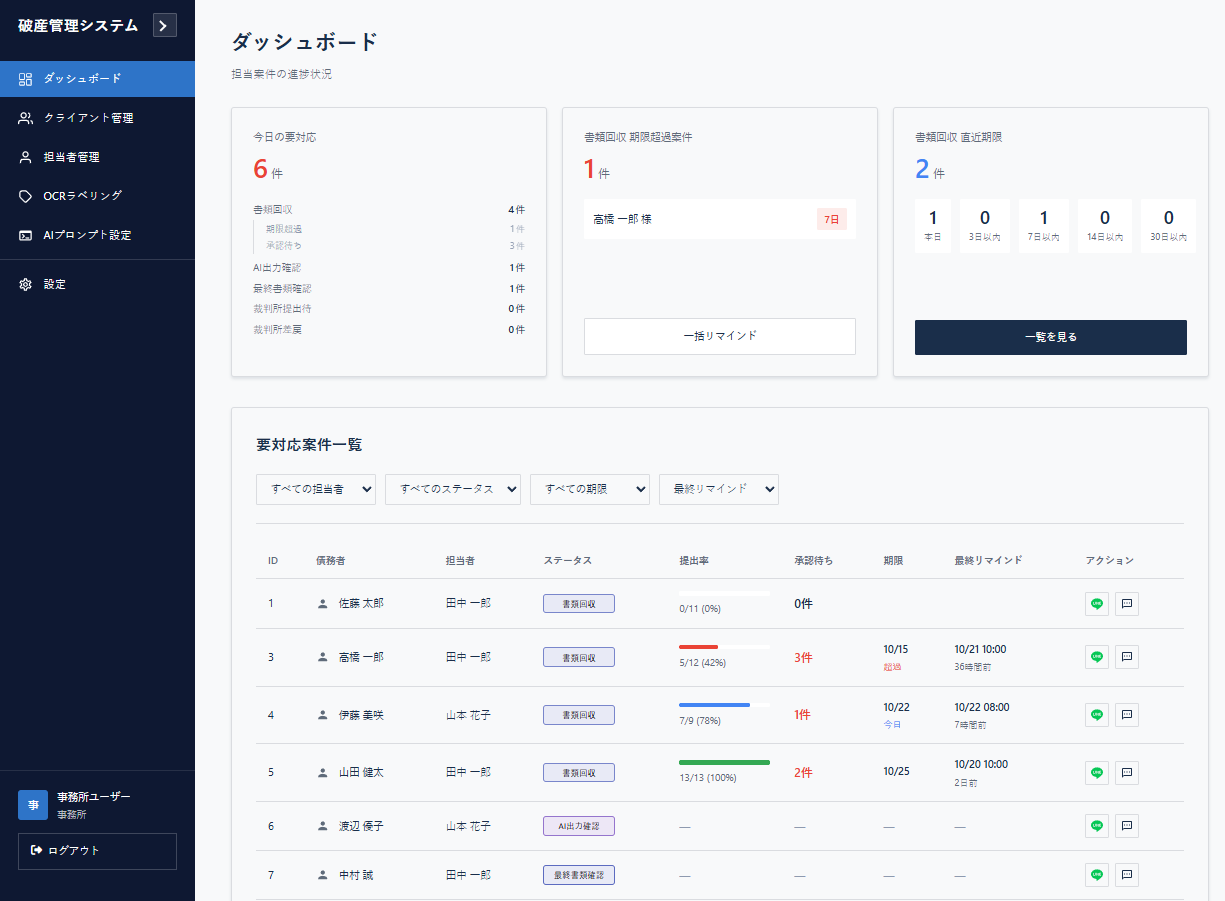The image size is (1225, 901).
Task: Go to クライアント管理 in sidebar
Action: 88,118
